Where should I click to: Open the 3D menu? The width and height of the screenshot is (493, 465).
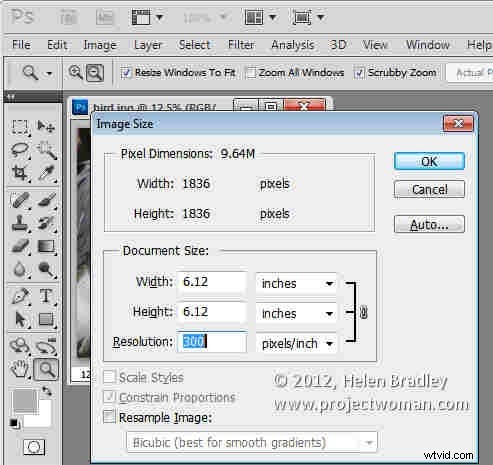(x=338, y=45)
